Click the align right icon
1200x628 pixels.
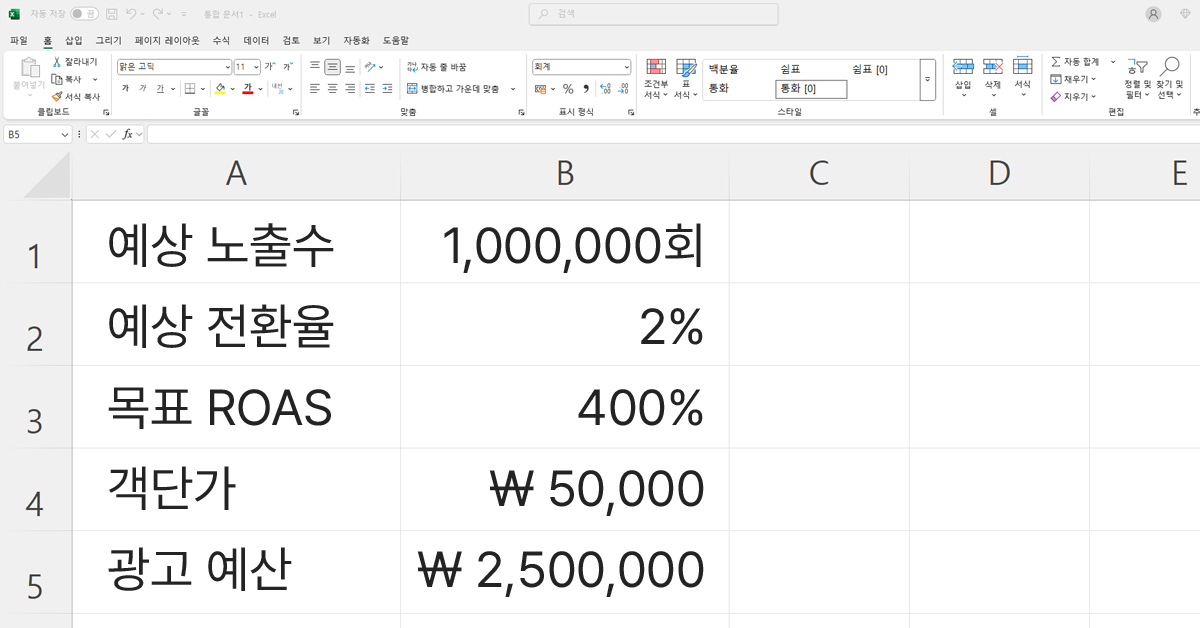click(x=350, y=89)
